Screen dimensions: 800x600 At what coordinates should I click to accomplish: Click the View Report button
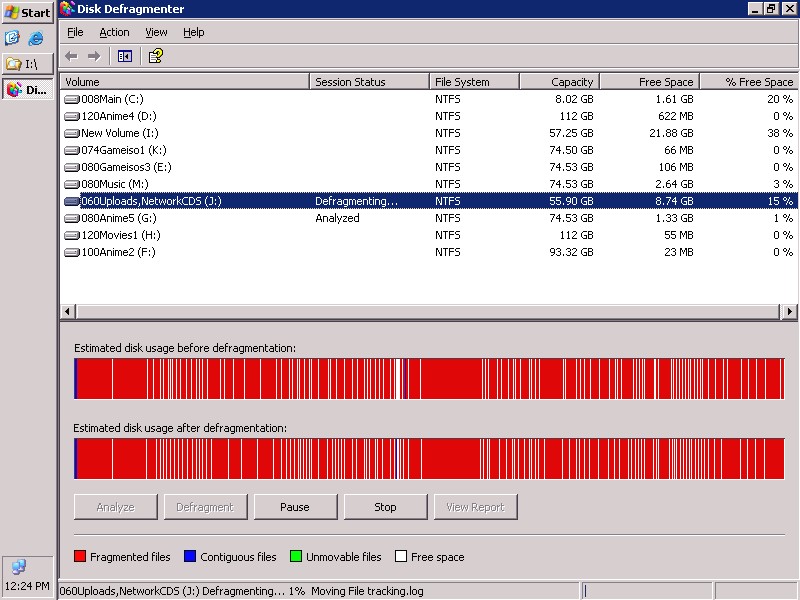coord(476,507)
